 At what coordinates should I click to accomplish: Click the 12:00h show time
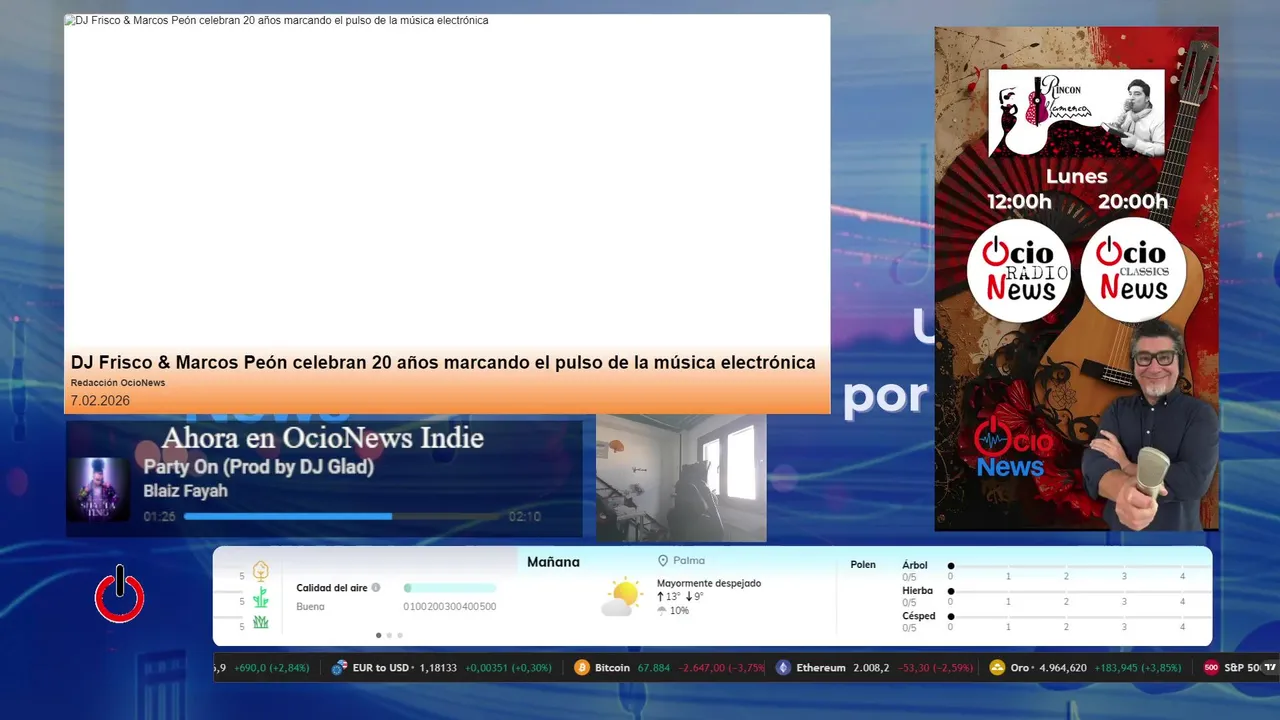[x=1019, y=202]
